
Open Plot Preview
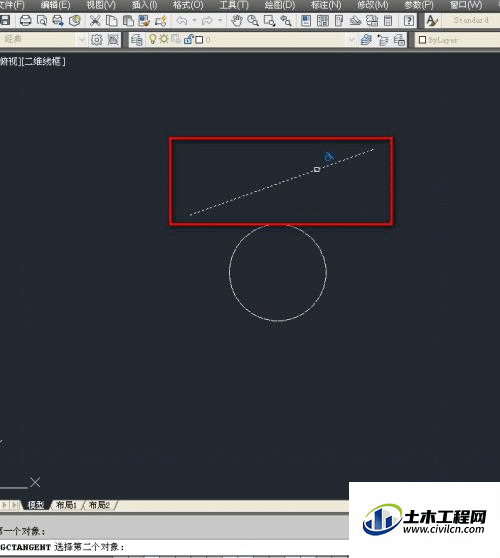pyautogui.click(x=42, y=20)
